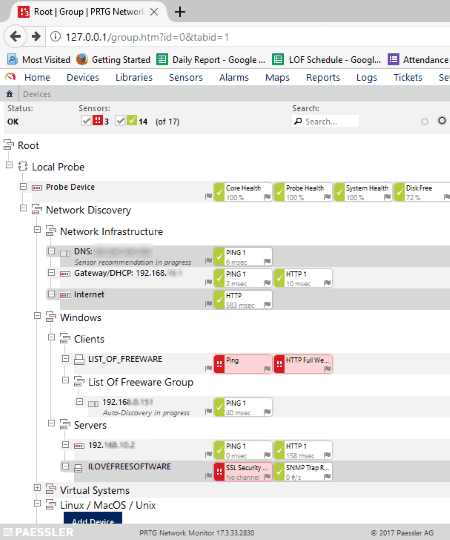Viewport: 450px width, 540px height.
Task: Click the red Ping sensor status icon
Action: tap(219, 364)
